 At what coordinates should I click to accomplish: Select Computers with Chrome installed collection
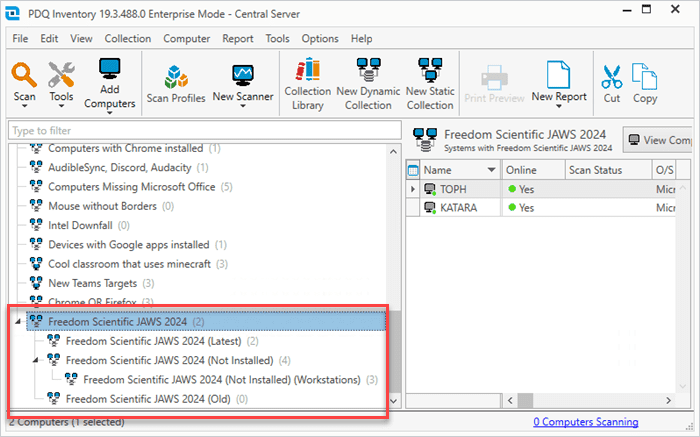point(125,148)
